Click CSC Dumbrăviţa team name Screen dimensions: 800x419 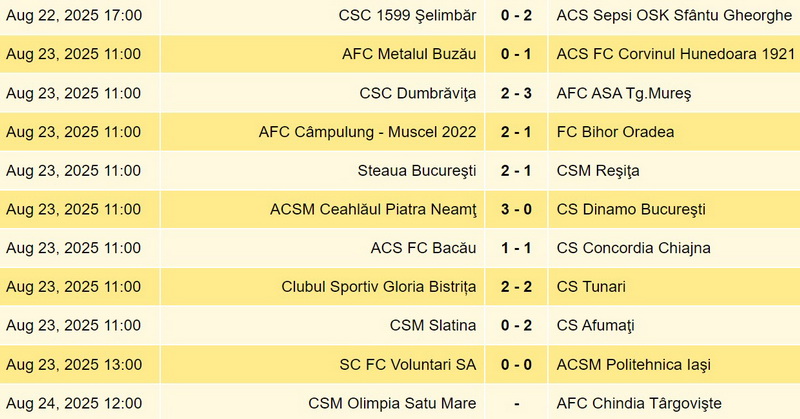[417, 93]
